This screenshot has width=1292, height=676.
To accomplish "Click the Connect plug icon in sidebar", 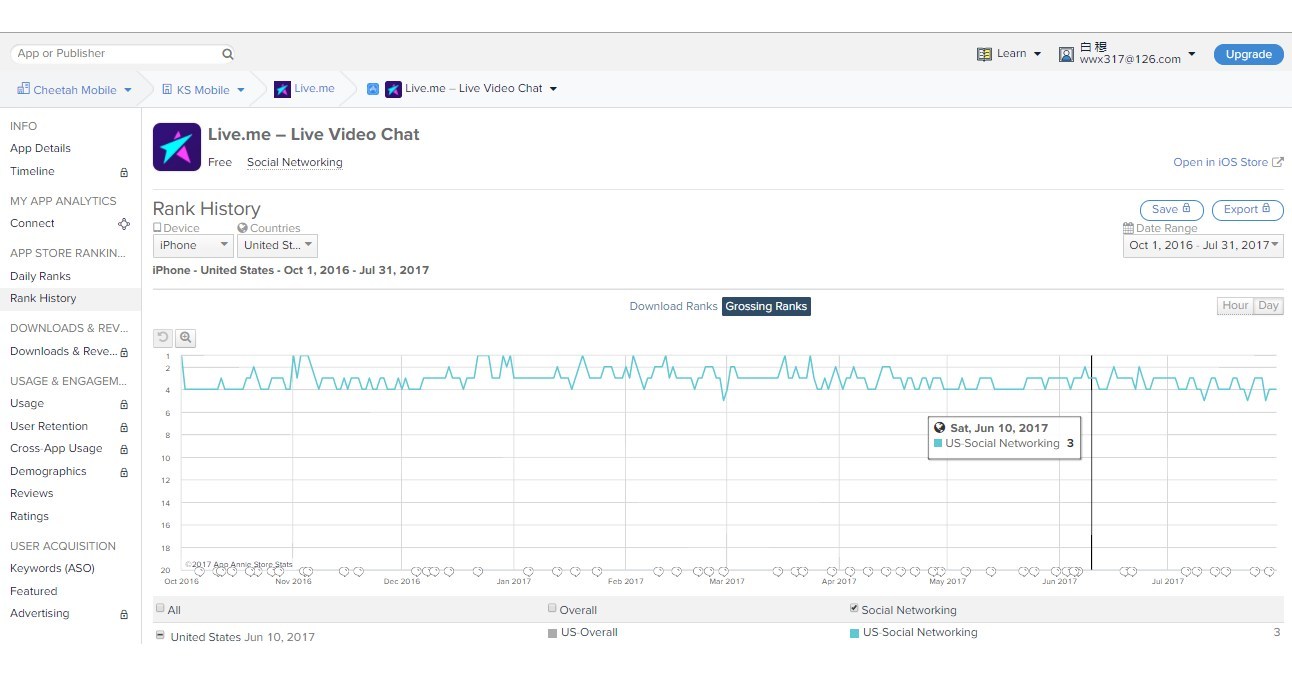I will pyautogui.click(x=124, y=224).
